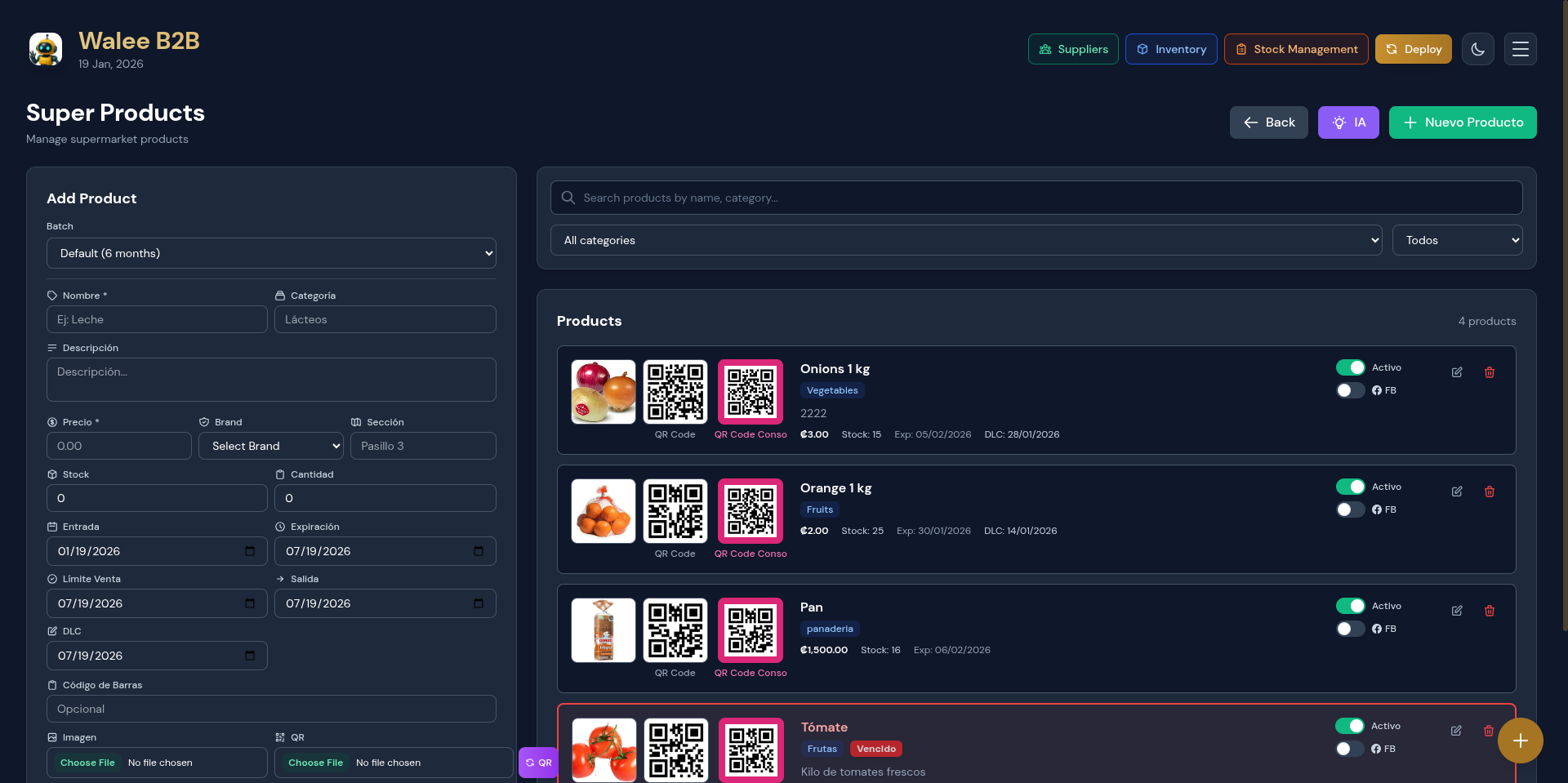Enable FB sharing for Onions 1 kg
The image size is (1568, 783).
coord(1349,390)
